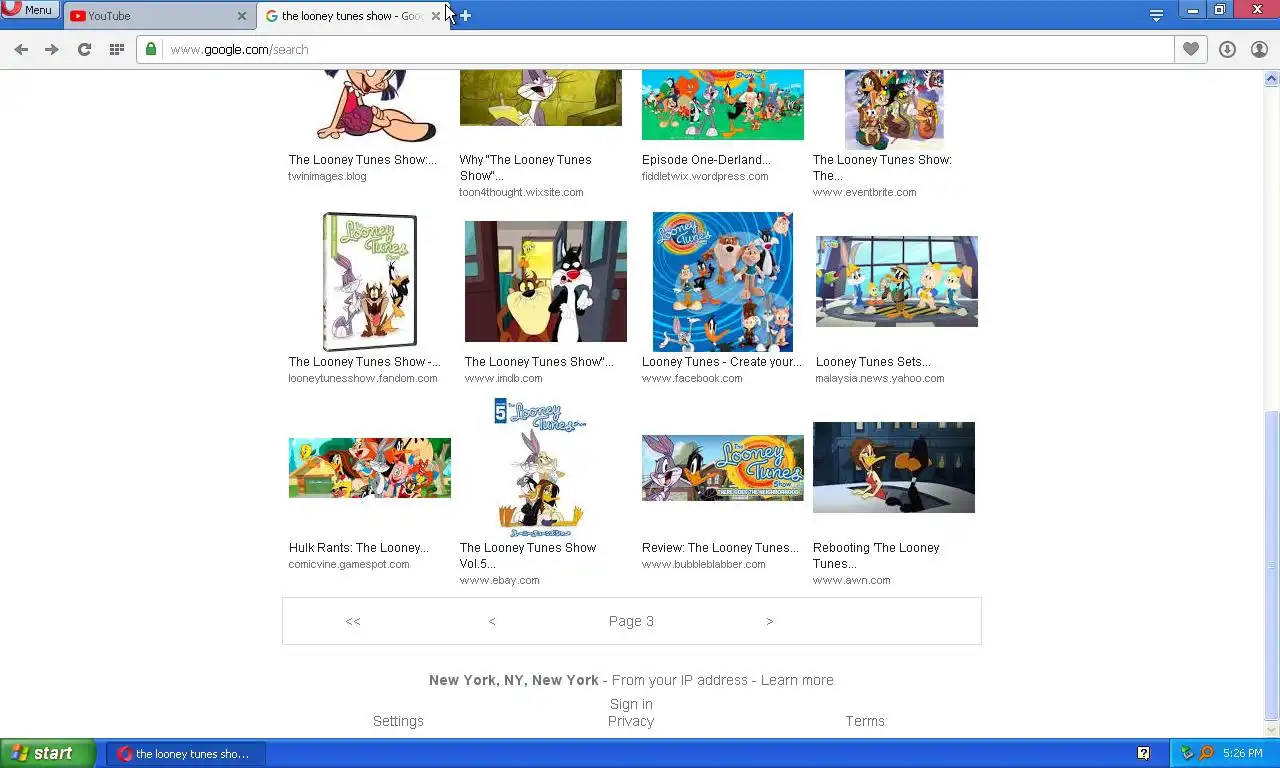Go to previous results page <
The height and width of the screenshot is (768, 1280).
[x=492, y=621]
